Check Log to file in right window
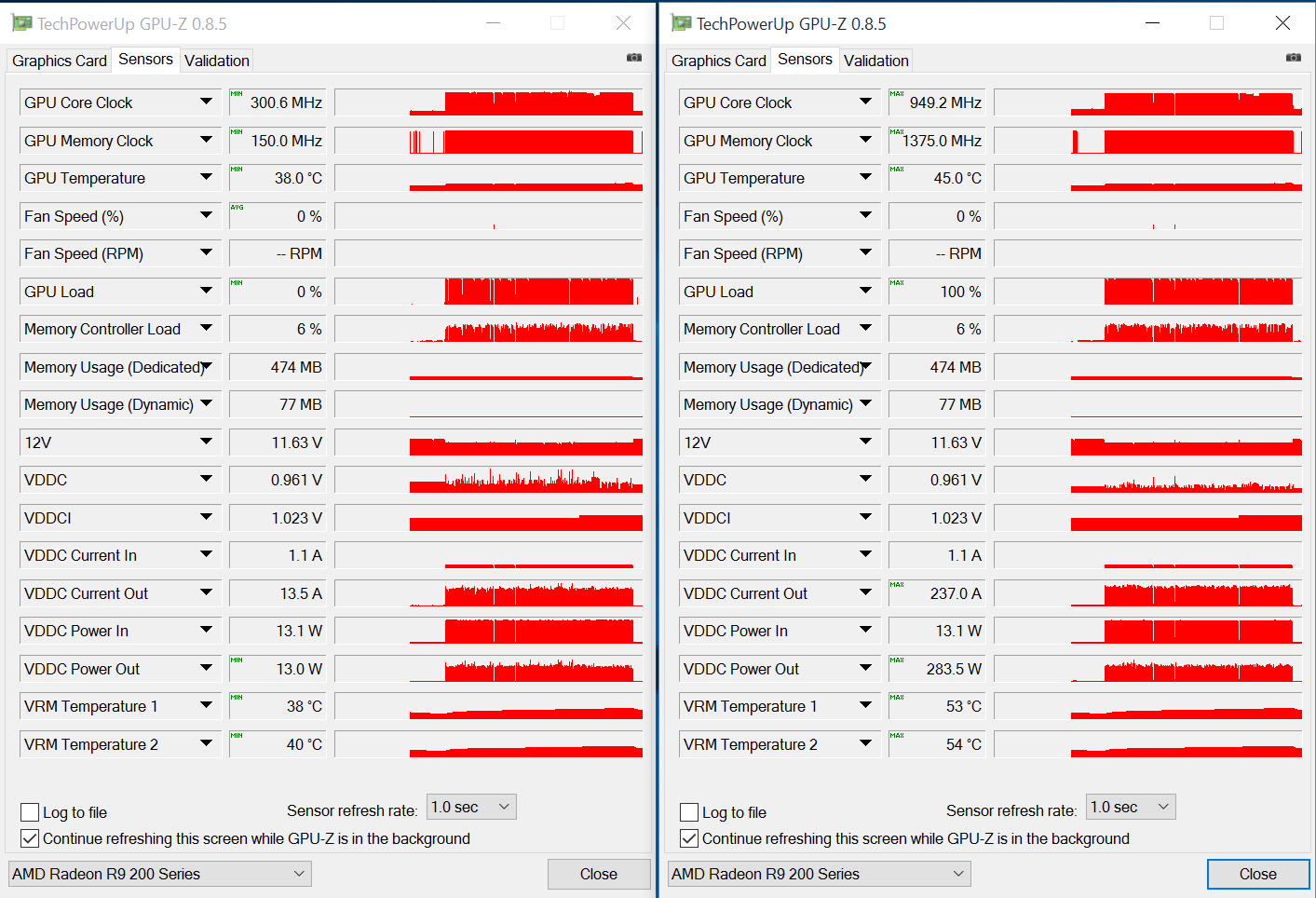The image size is (1316, 898). click(689, 812)
